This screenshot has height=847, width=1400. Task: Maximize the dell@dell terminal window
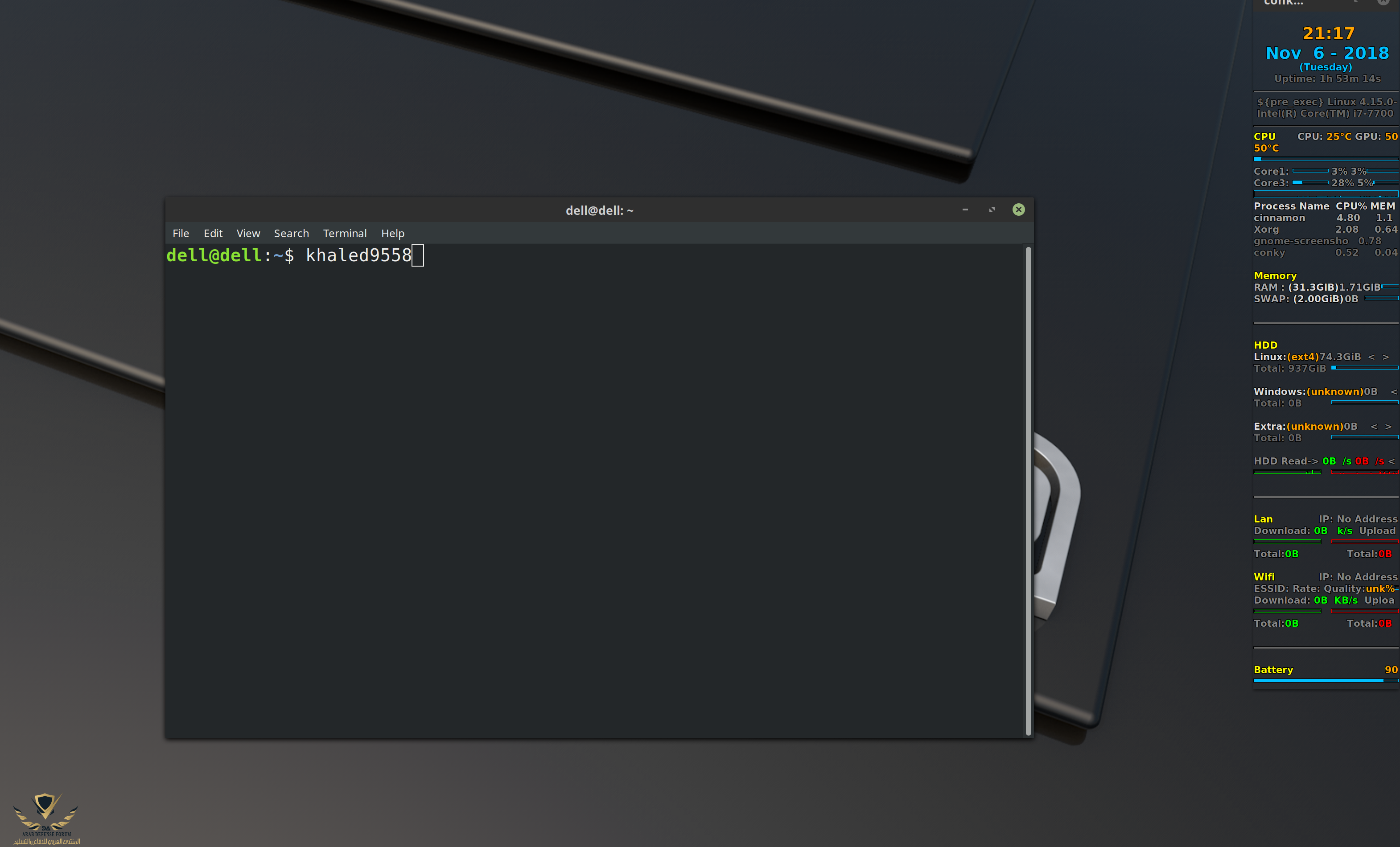point(992,210)
